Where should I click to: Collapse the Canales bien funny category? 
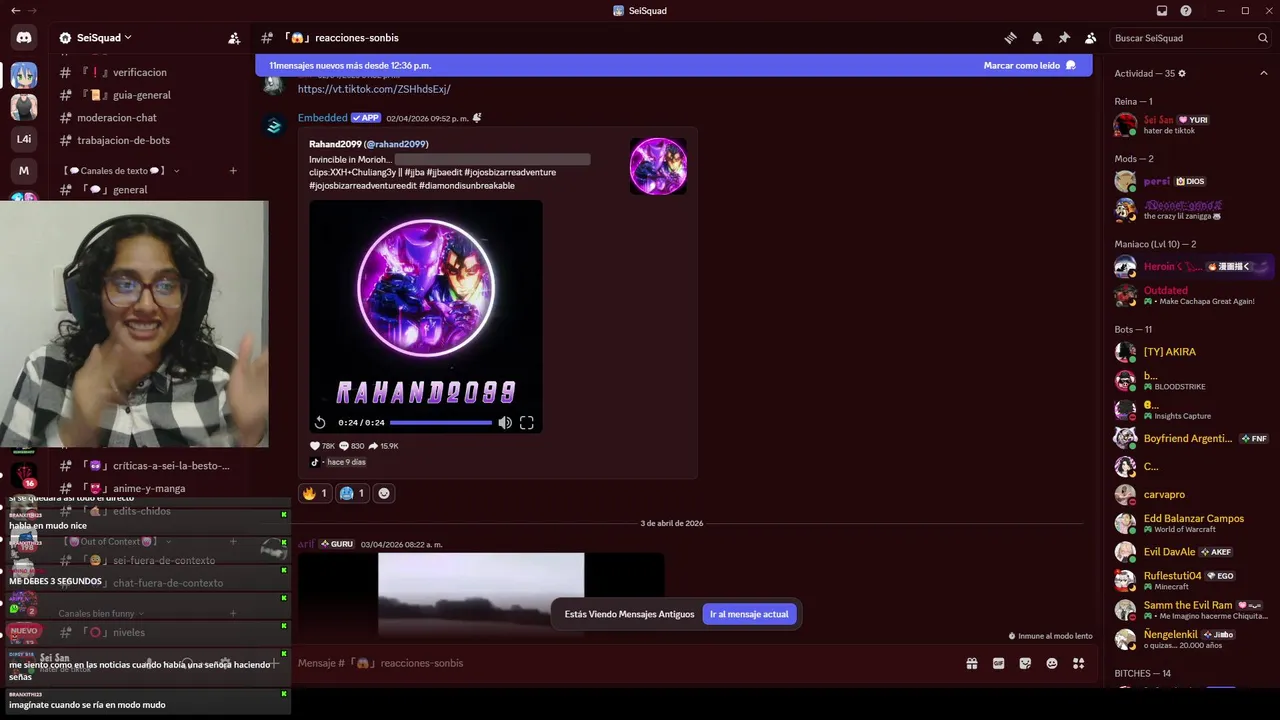point(101,613)
